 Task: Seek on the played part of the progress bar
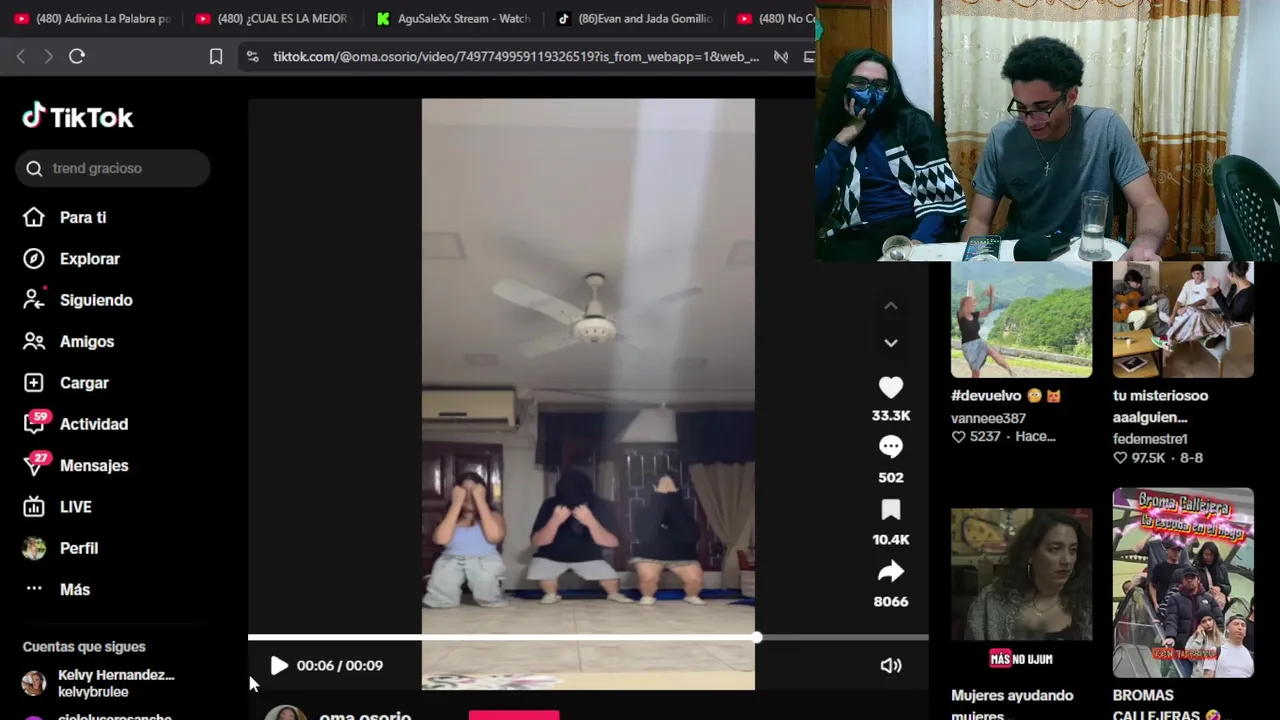tap(502, 637)
